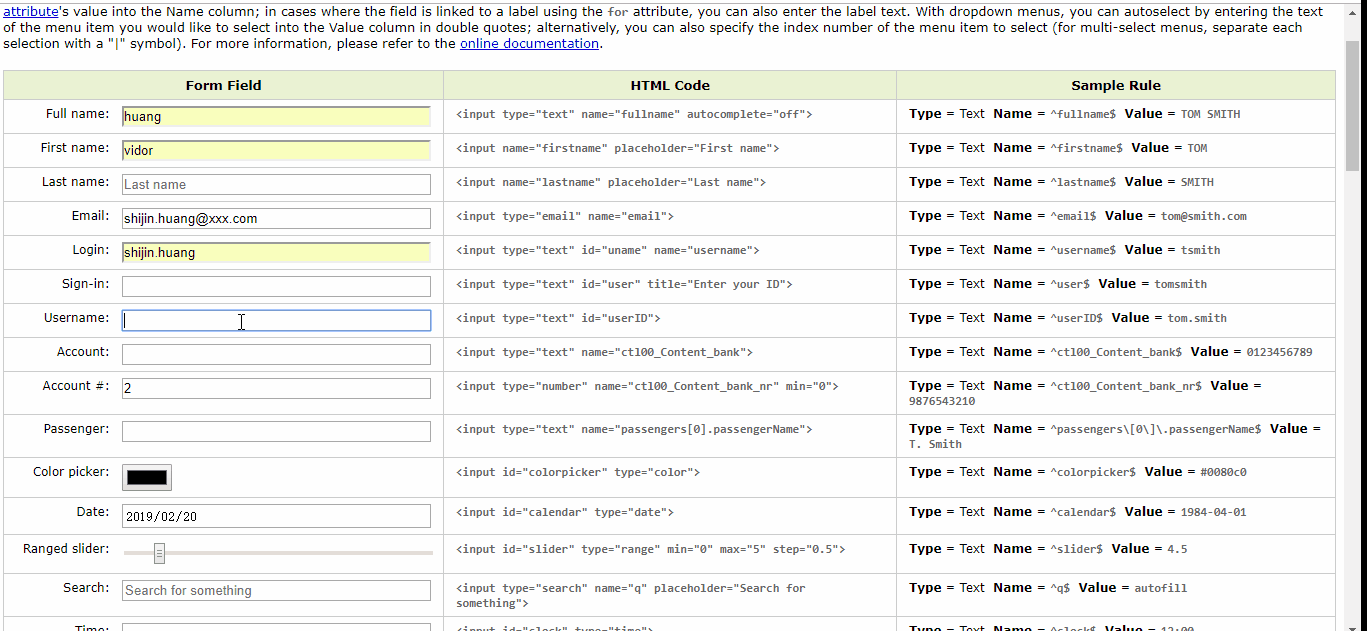This screenshot has height=631, width=1367.
Task: Click the Full name text field
Action: [276, 116]
